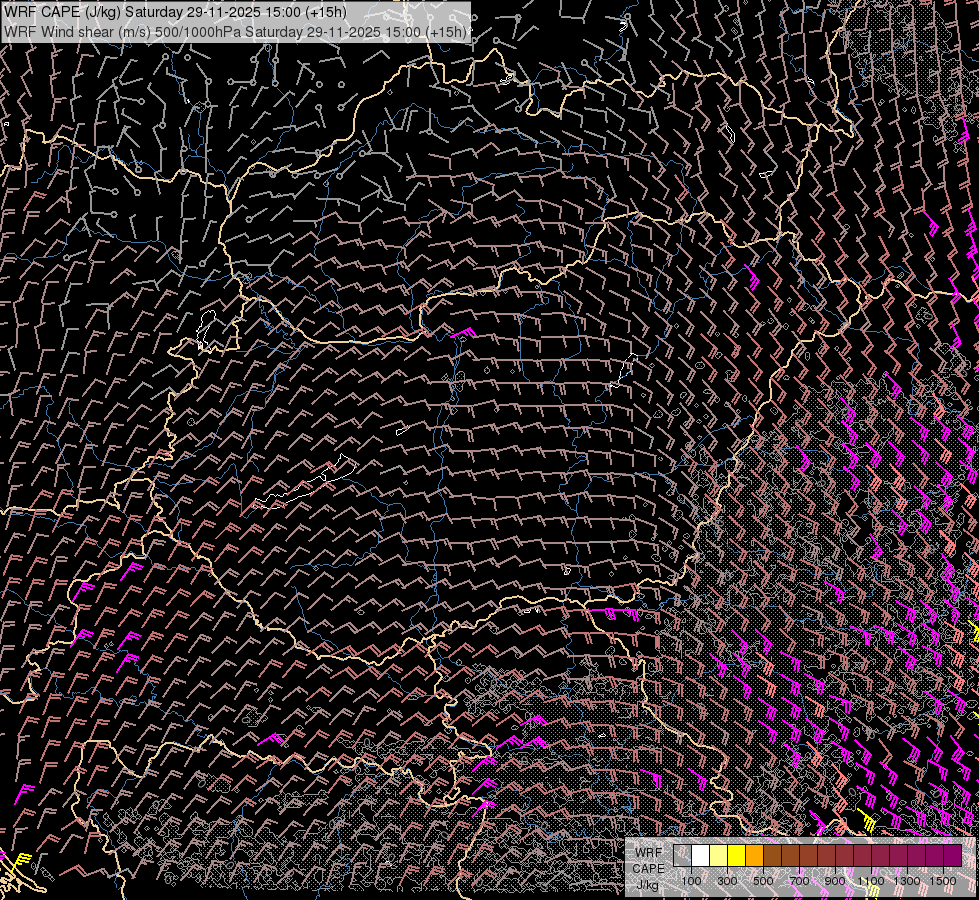
Task: Click the 700 value legend label
Action: click(x=799, y=881)
